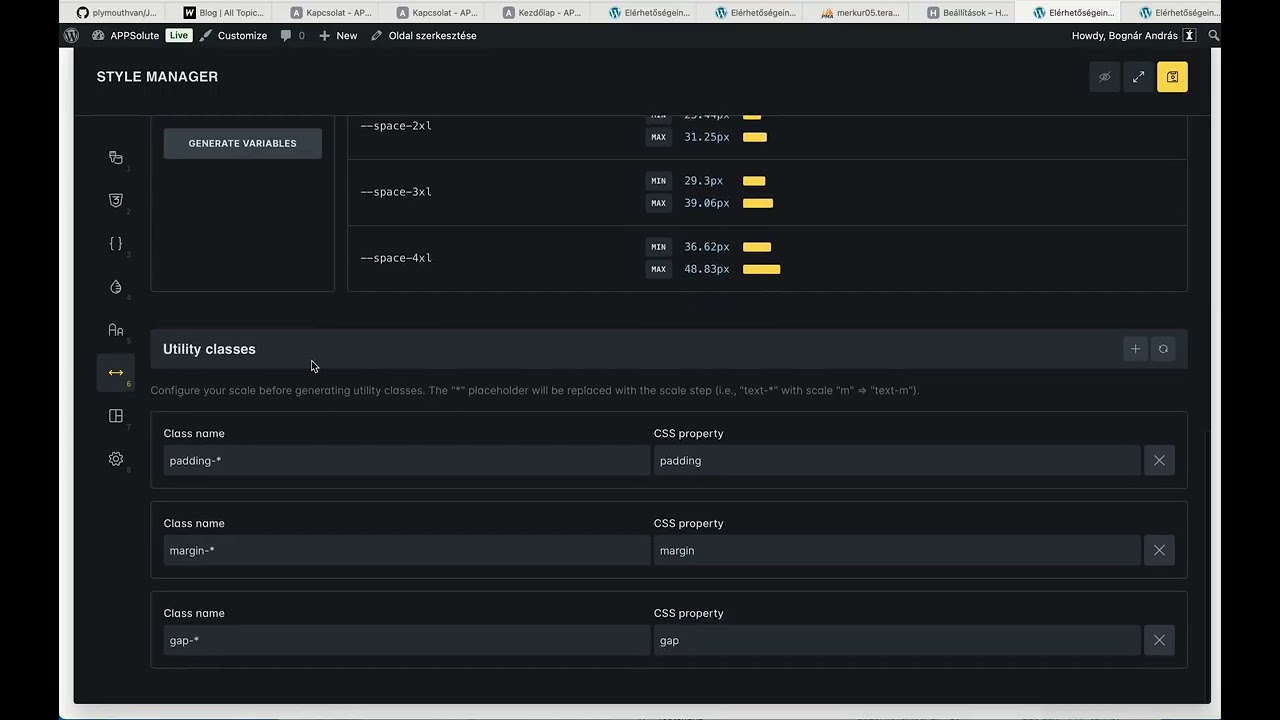Switch to the Kezdőlap browser tab

coord(541,12)
